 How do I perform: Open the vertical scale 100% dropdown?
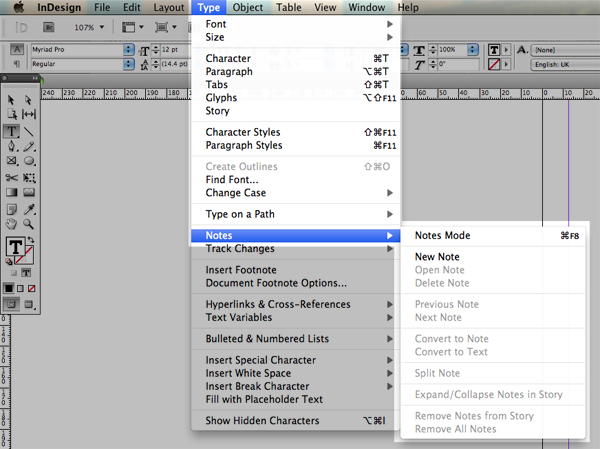pos(473,49)
